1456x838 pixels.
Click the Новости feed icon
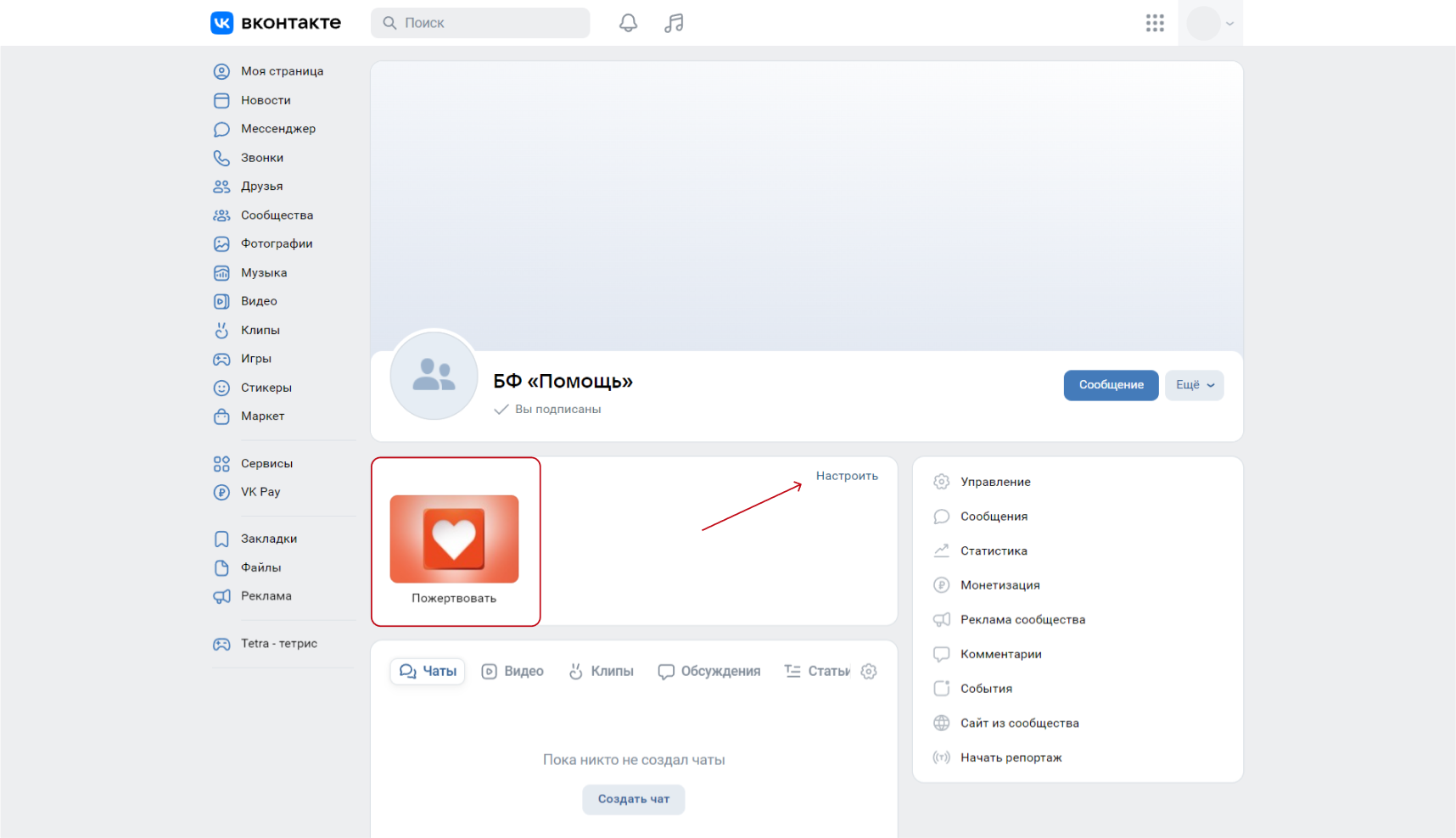221,100
